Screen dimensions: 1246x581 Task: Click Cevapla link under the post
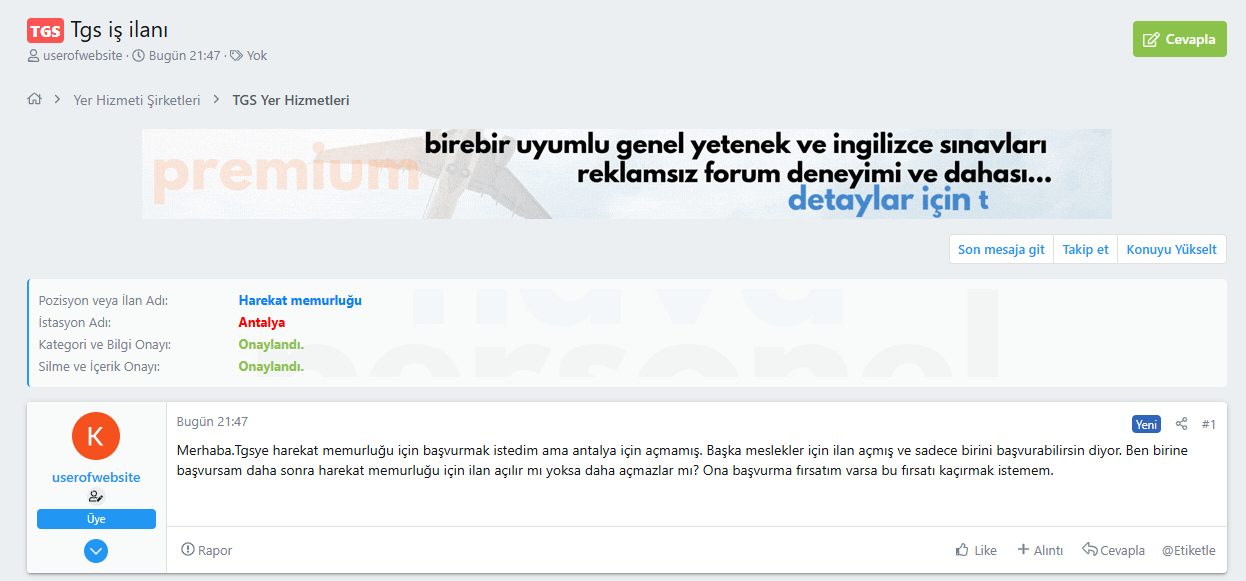coord(1114,550)
